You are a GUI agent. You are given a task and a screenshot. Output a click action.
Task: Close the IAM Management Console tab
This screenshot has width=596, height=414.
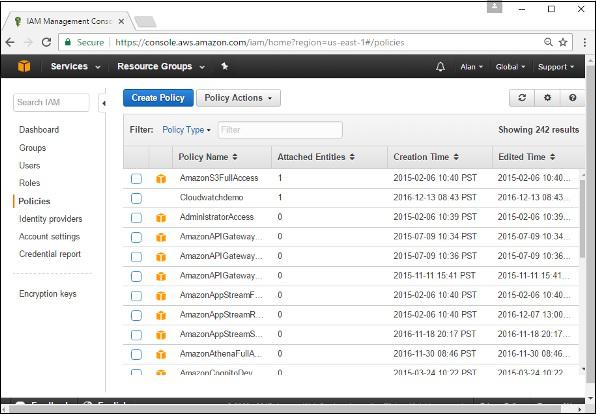point(121,21)
